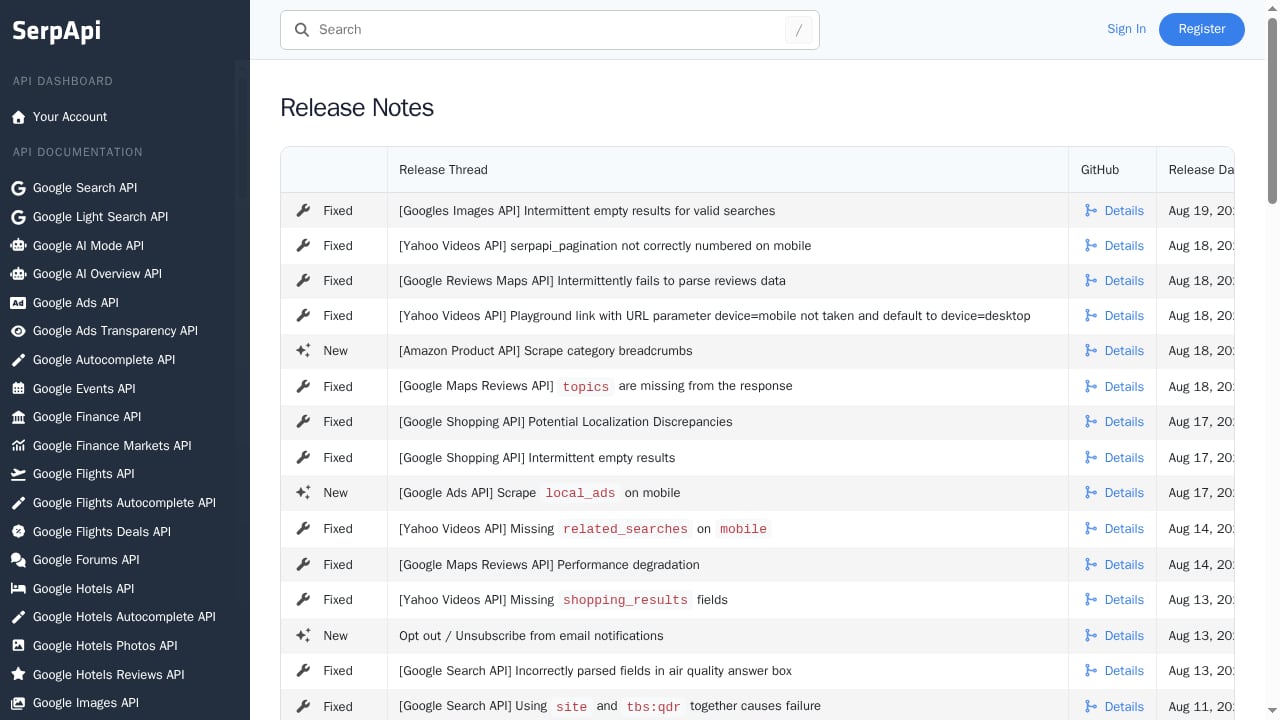Open Your Account in the sidebar
The image size is (1280, 720).
coord(70,117)
